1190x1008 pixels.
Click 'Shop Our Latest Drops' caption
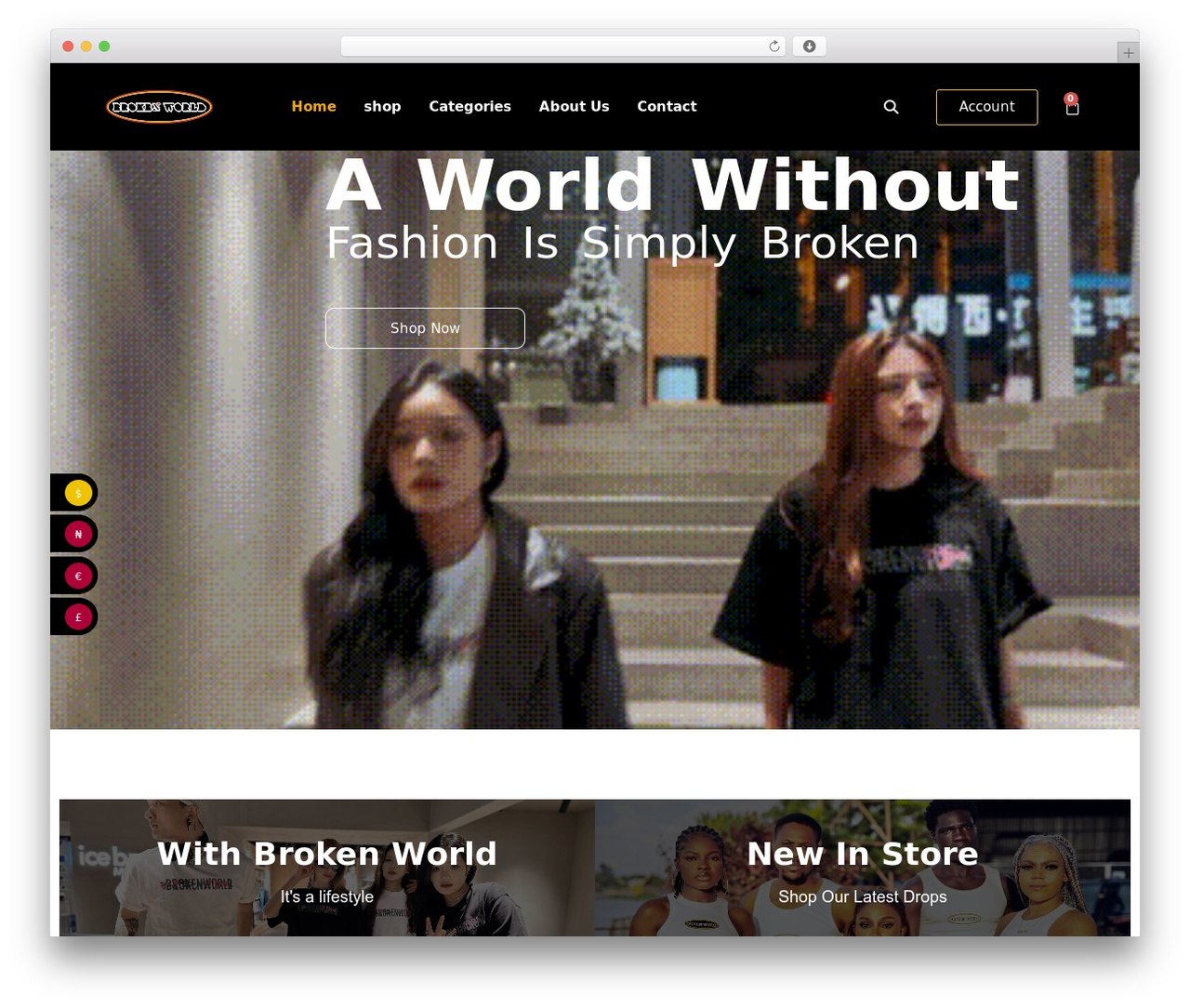click(863, 897)
